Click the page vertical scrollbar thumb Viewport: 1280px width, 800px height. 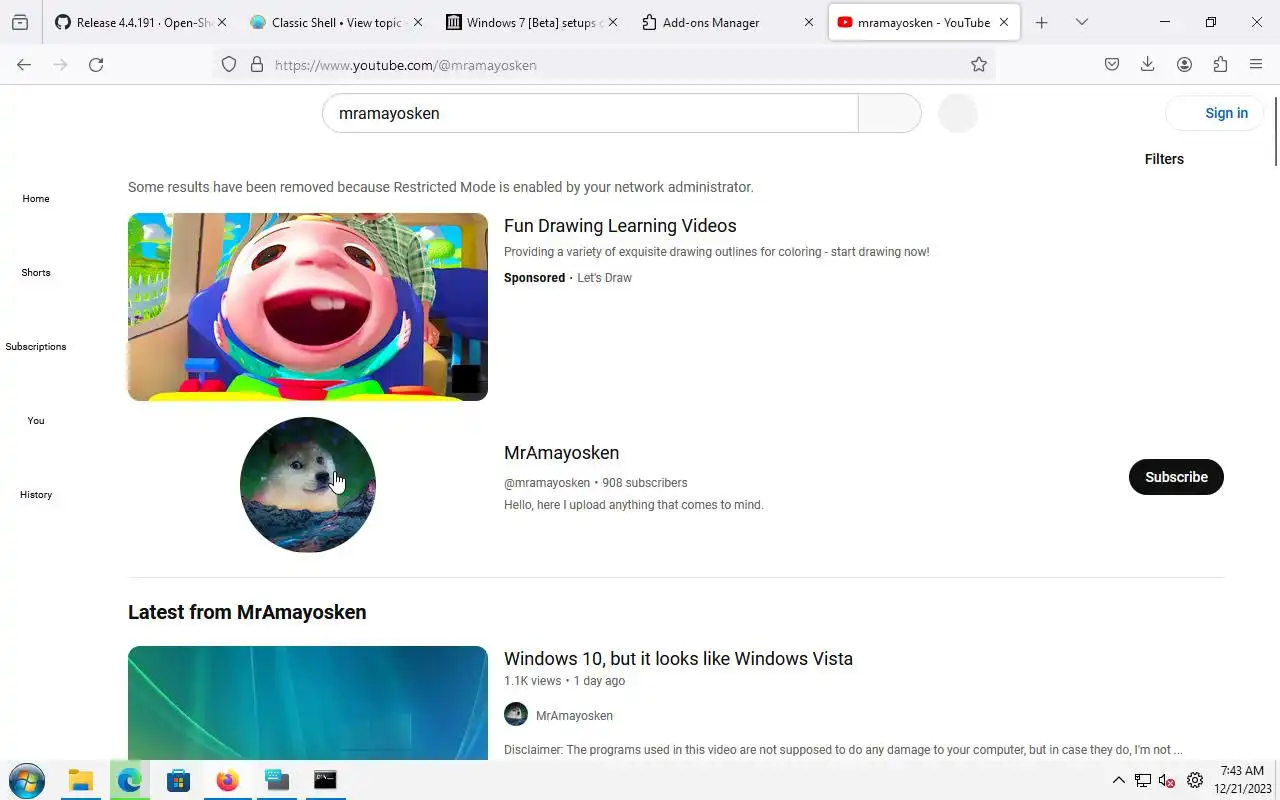tap(1275, 130)
